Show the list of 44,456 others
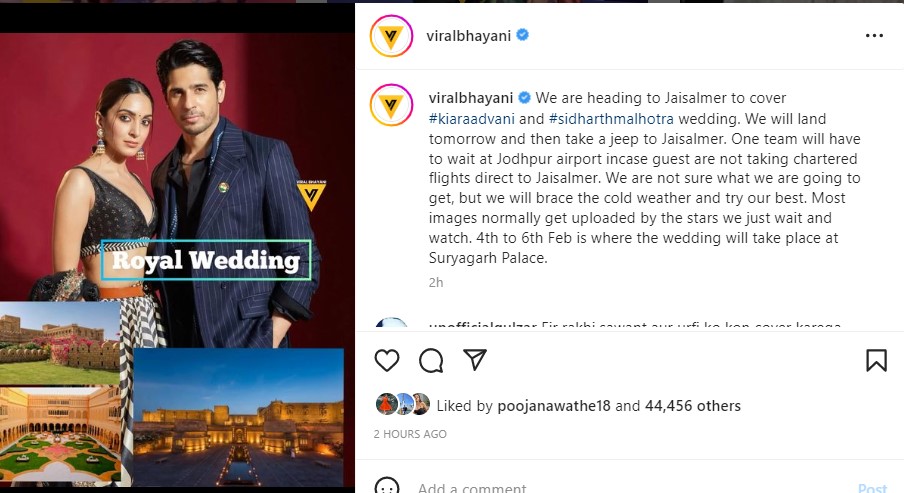 point(692,406)
